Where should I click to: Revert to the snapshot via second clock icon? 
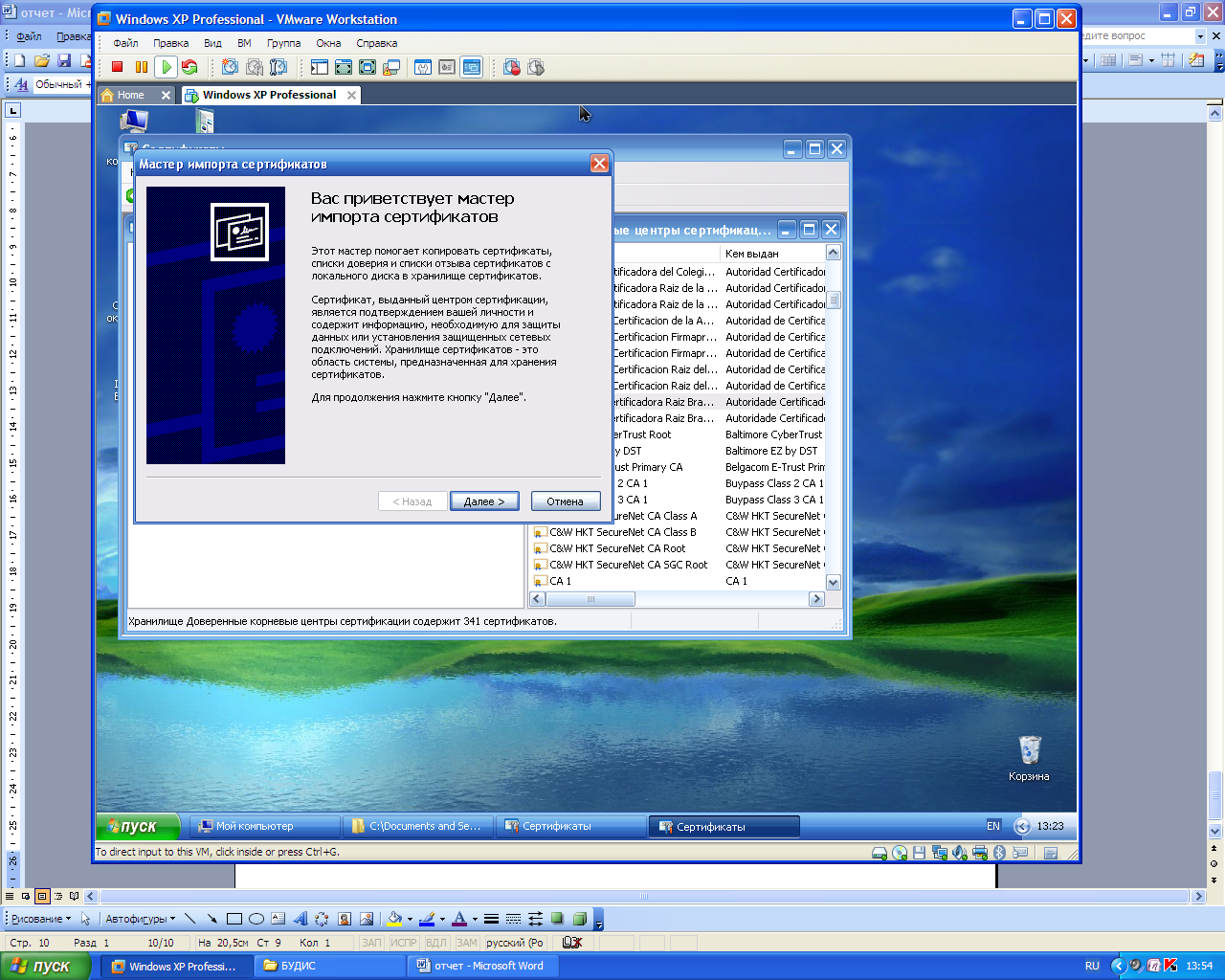(255, 67)
